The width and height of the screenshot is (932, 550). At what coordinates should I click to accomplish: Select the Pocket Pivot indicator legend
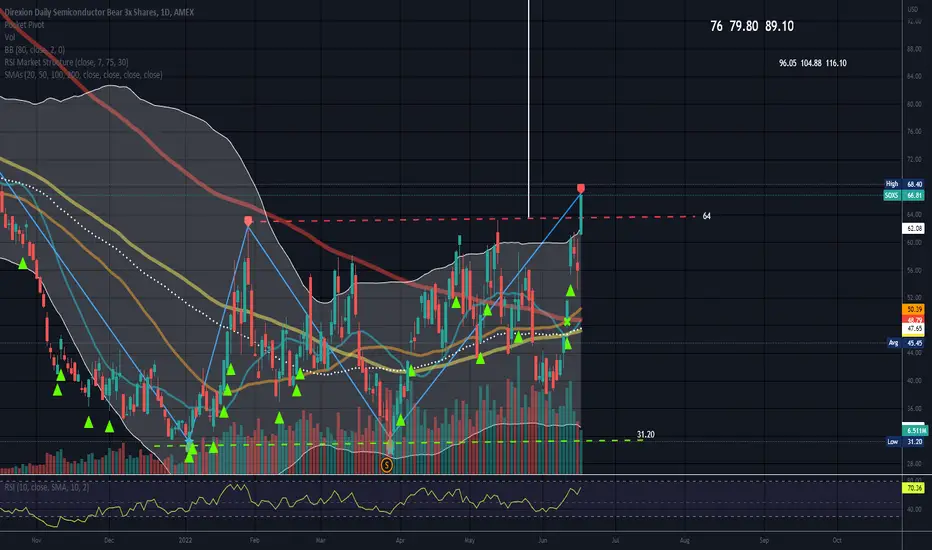click(24, 25)
